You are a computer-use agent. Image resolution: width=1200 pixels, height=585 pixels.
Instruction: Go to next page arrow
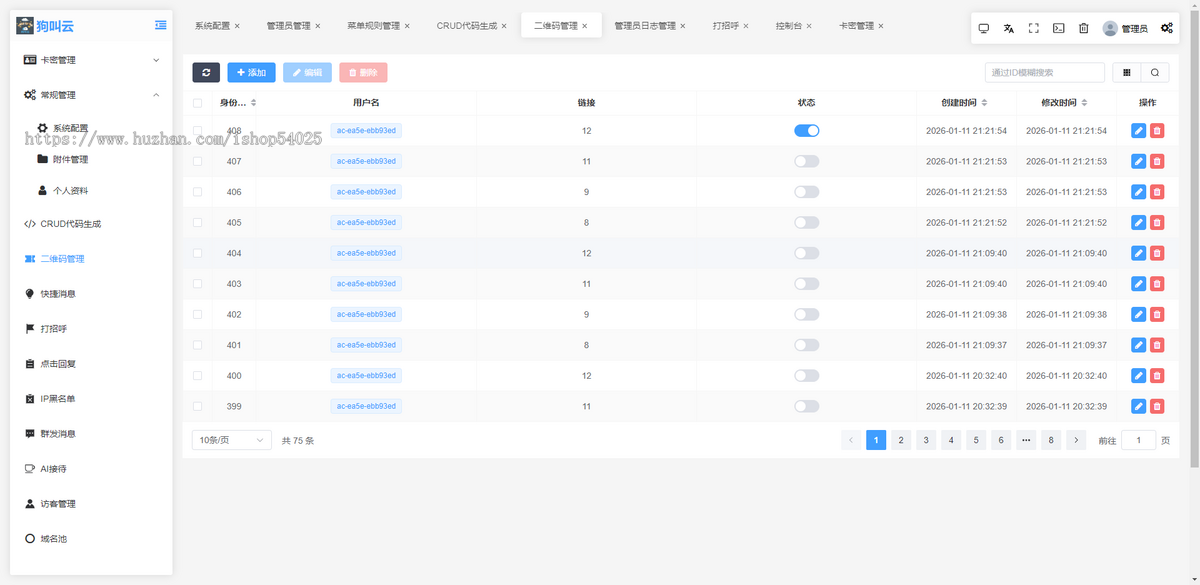coord(1076,440)
